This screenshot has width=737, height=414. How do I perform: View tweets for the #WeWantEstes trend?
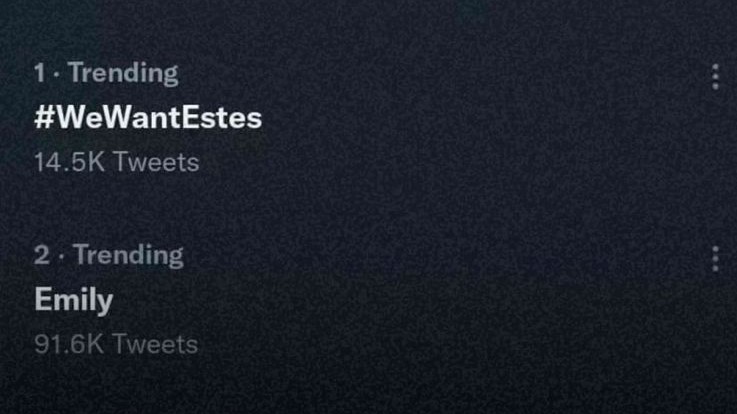click(148, 117)
